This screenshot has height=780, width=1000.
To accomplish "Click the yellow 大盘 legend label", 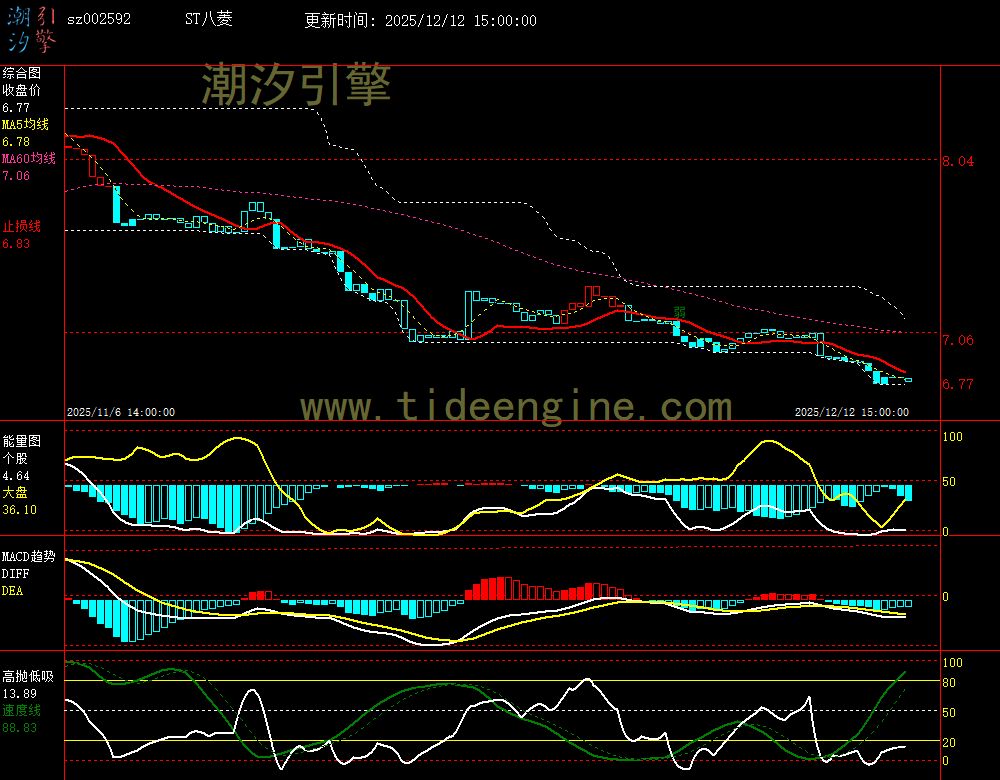I will (15, 493).
